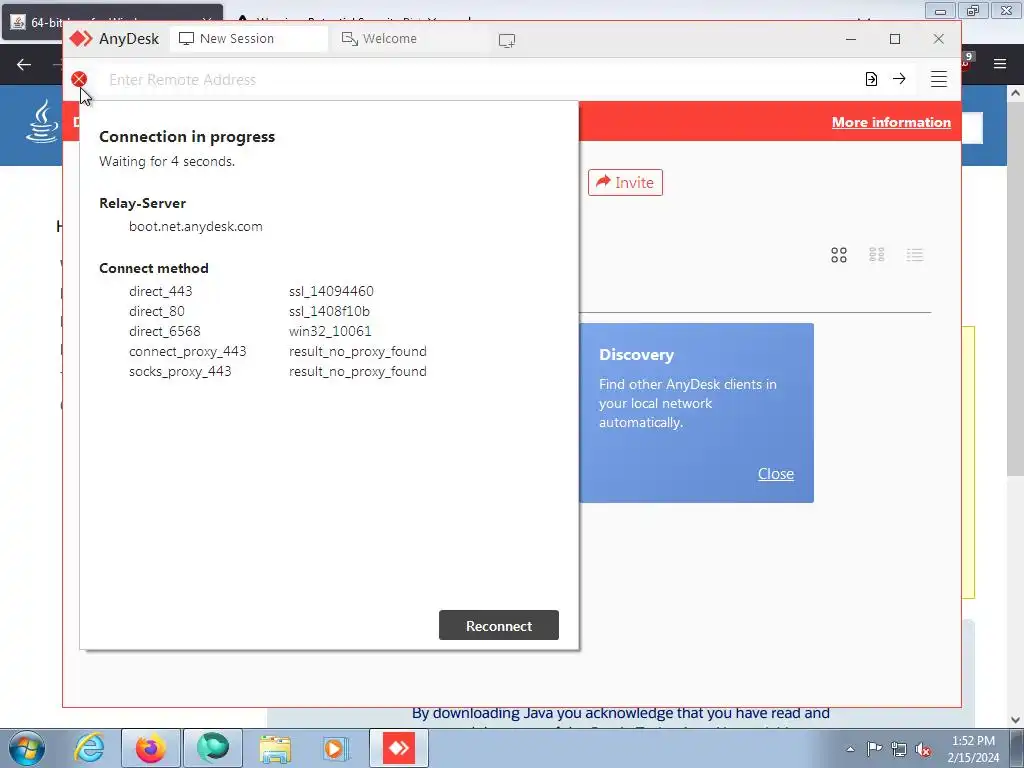1024x768 pixels.
Task: Open File Explorer folder in taskbar
Action: pyautogui.click(x=275, y=749)
